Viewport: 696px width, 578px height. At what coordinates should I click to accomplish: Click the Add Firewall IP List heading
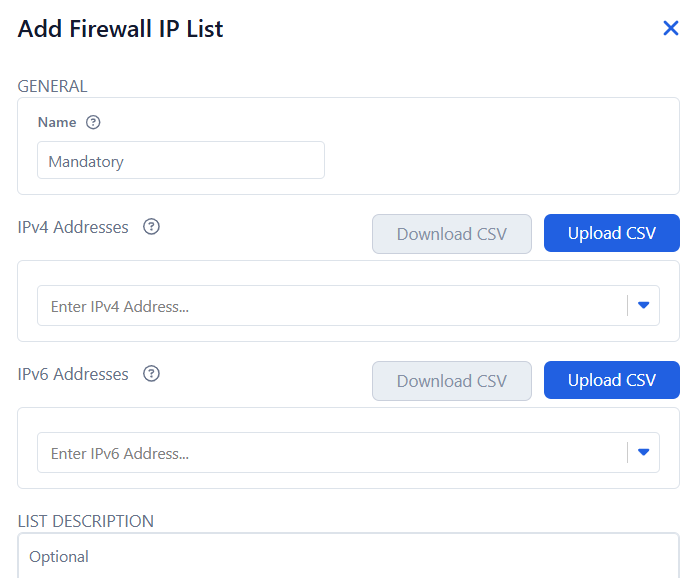120,29
